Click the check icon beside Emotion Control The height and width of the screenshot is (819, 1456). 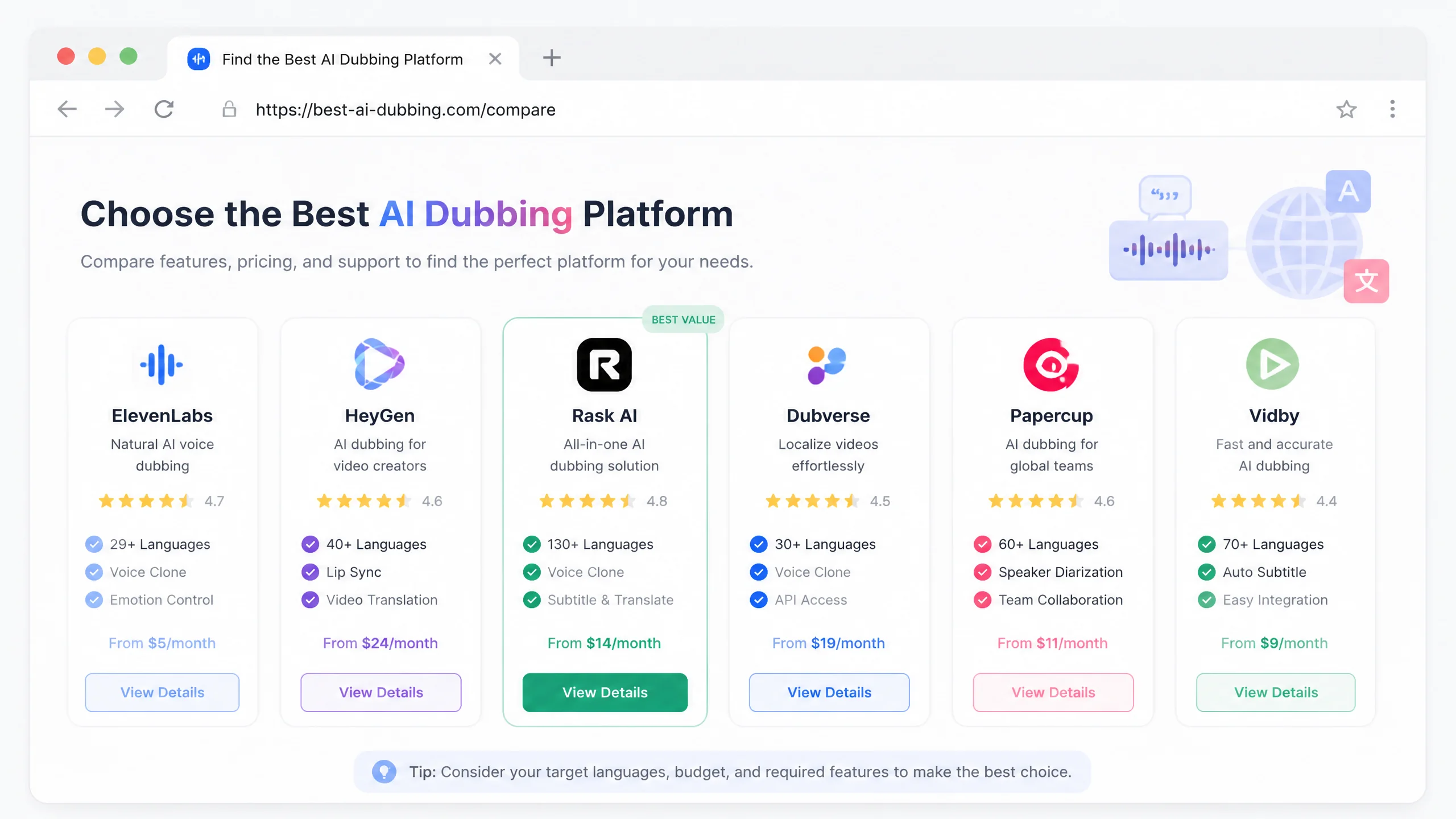[94, 599]
